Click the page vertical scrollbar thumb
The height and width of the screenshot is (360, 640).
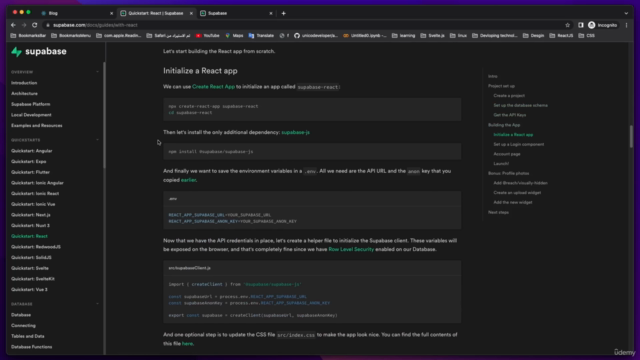631,136
